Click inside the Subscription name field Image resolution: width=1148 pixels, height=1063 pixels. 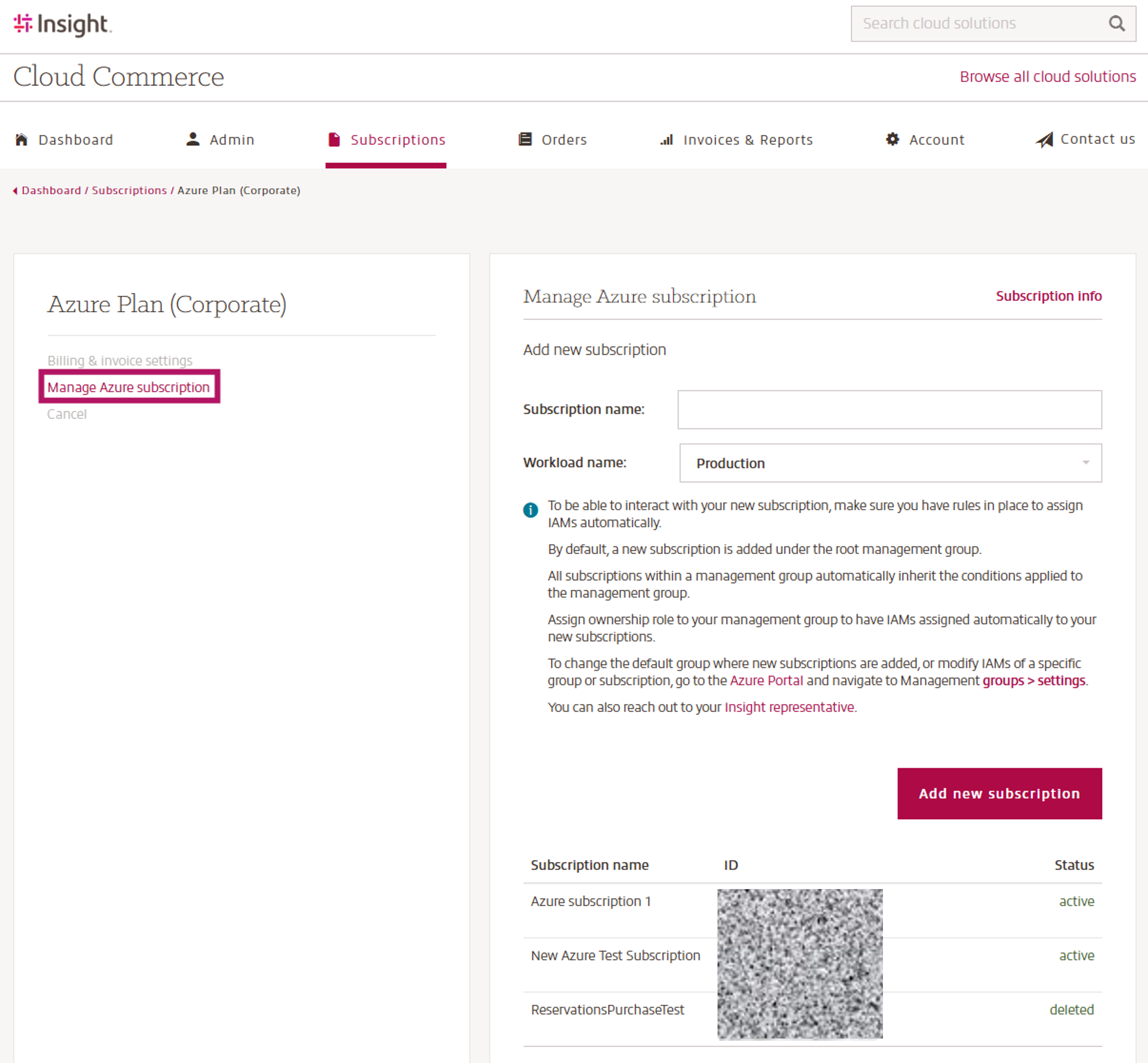click(889, 409)
